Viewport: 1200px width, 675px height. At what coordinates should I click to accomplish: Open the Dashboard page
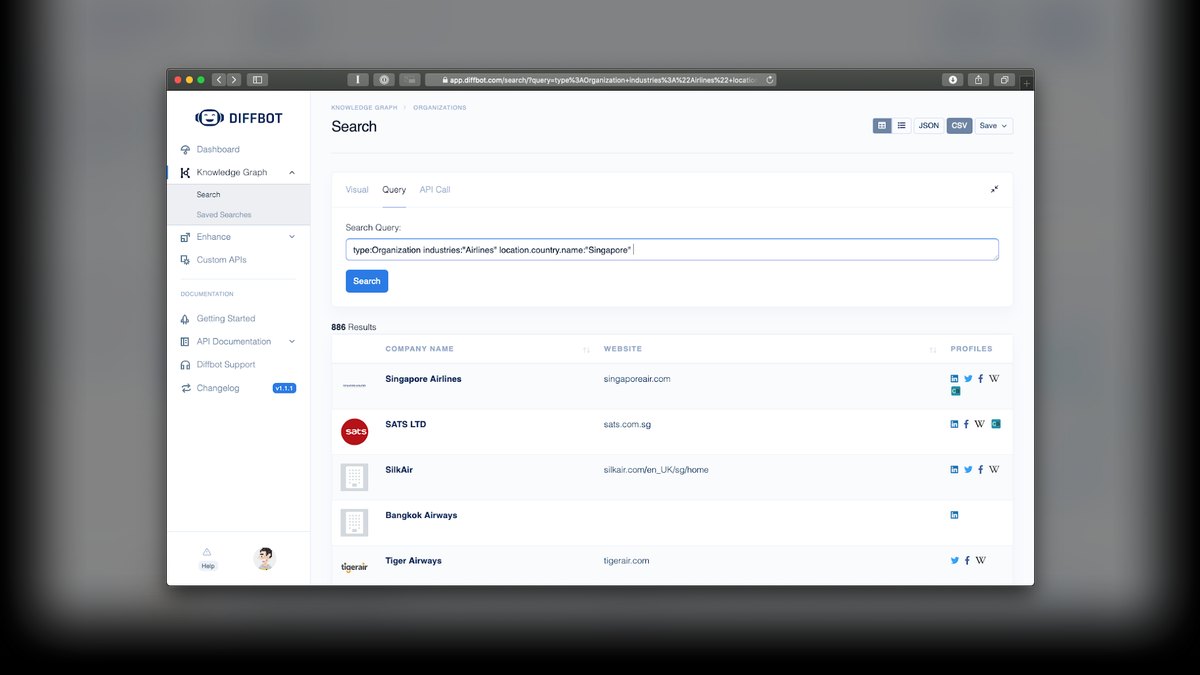click(x=218, y=149)
